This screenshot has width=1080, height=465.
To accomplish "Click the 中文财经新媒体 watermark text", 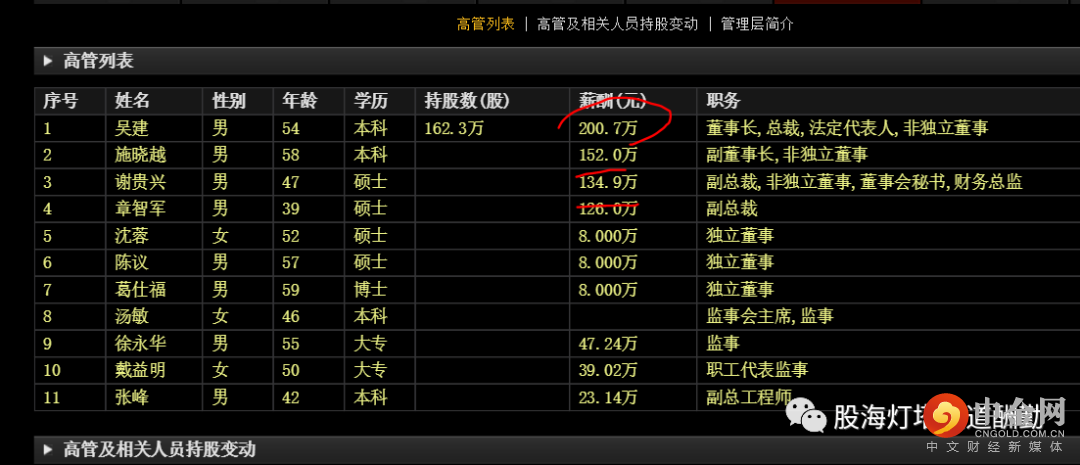I will 995,447.
